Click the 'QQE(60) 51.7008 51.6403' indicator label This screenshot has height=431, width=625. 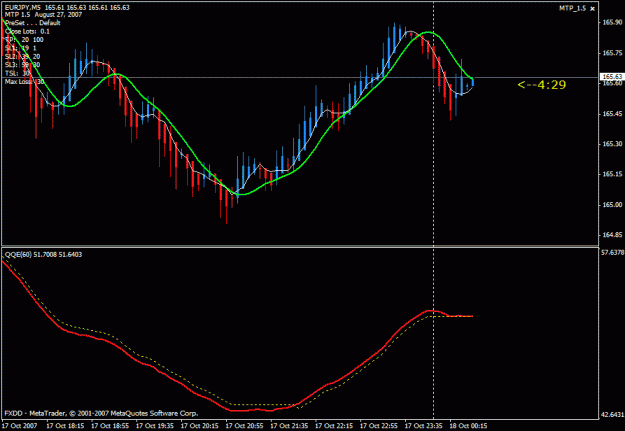43,254
